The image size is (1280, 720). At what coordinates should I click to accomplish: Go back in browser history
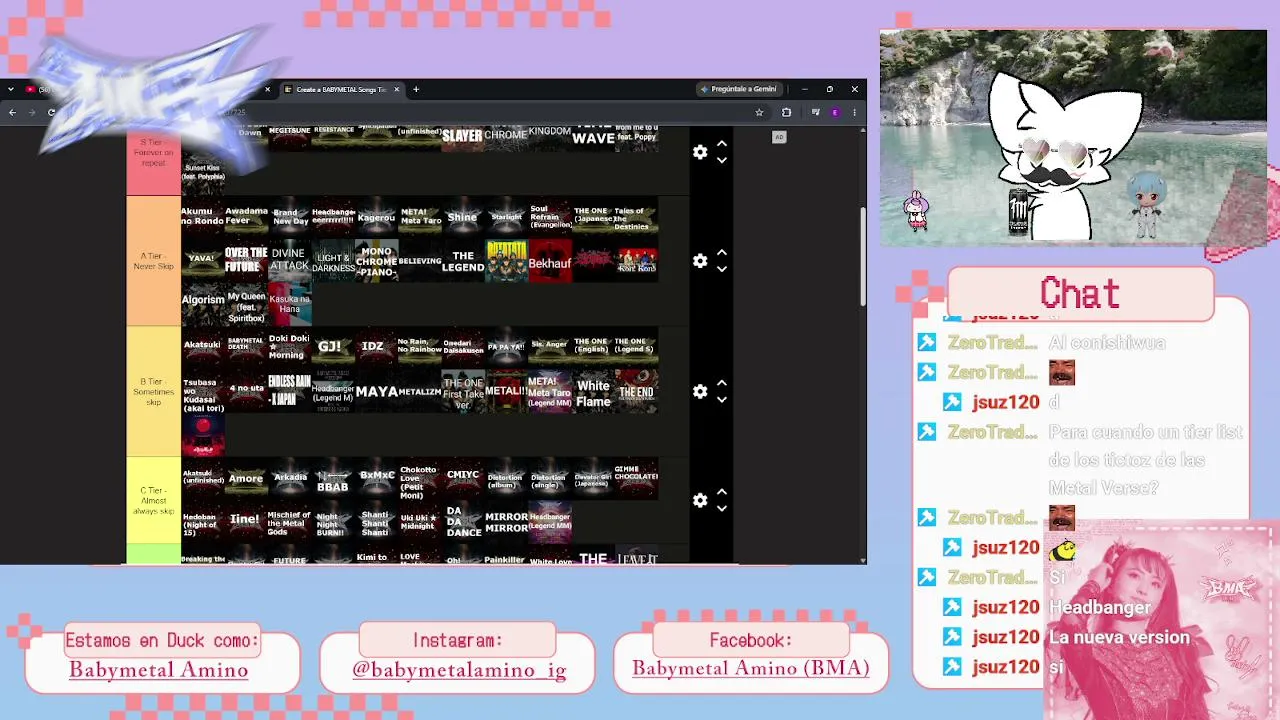[x=12, y=112]
